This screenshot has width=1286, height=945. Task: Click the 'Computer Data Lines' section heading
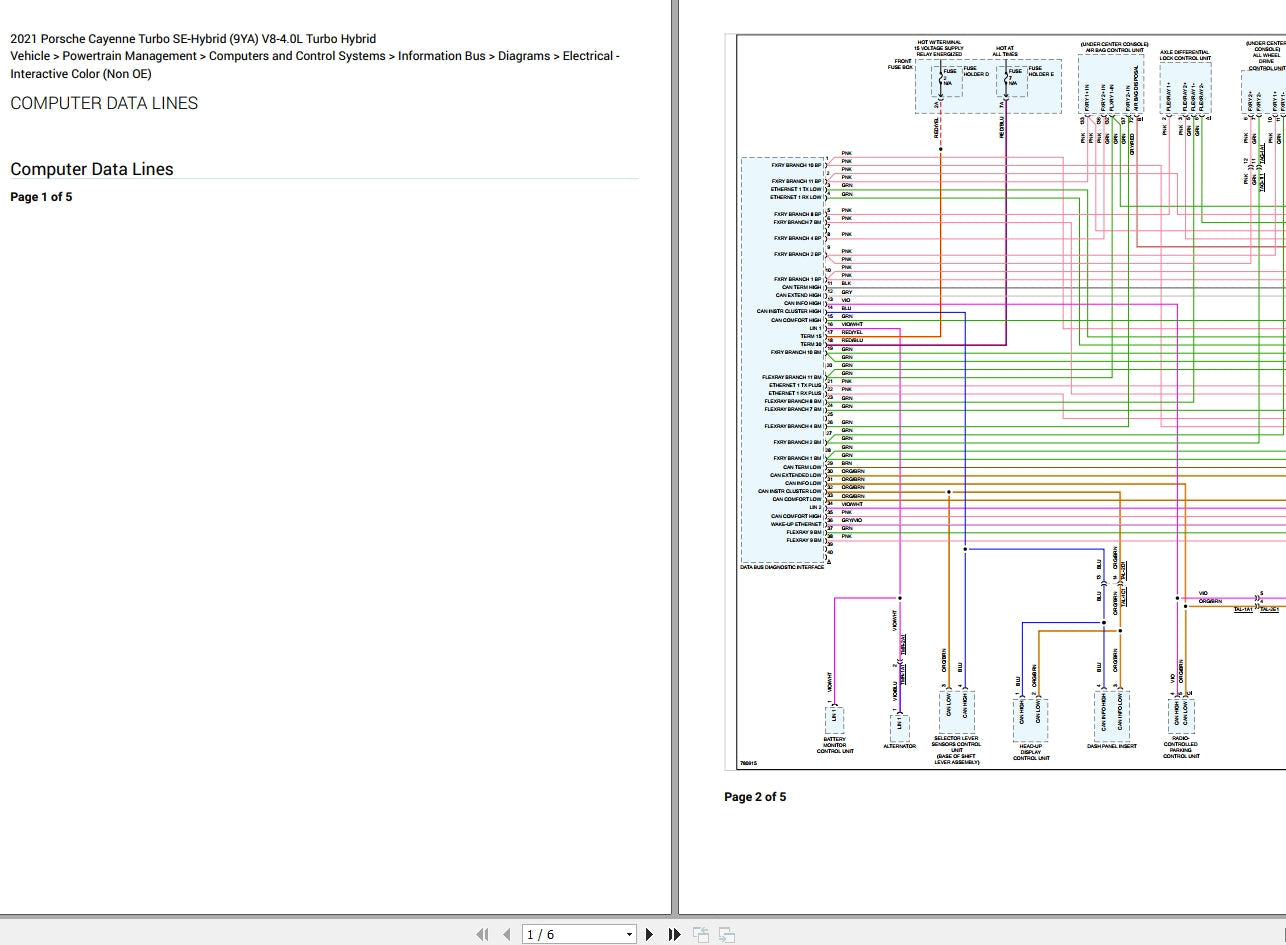[92, 169]
